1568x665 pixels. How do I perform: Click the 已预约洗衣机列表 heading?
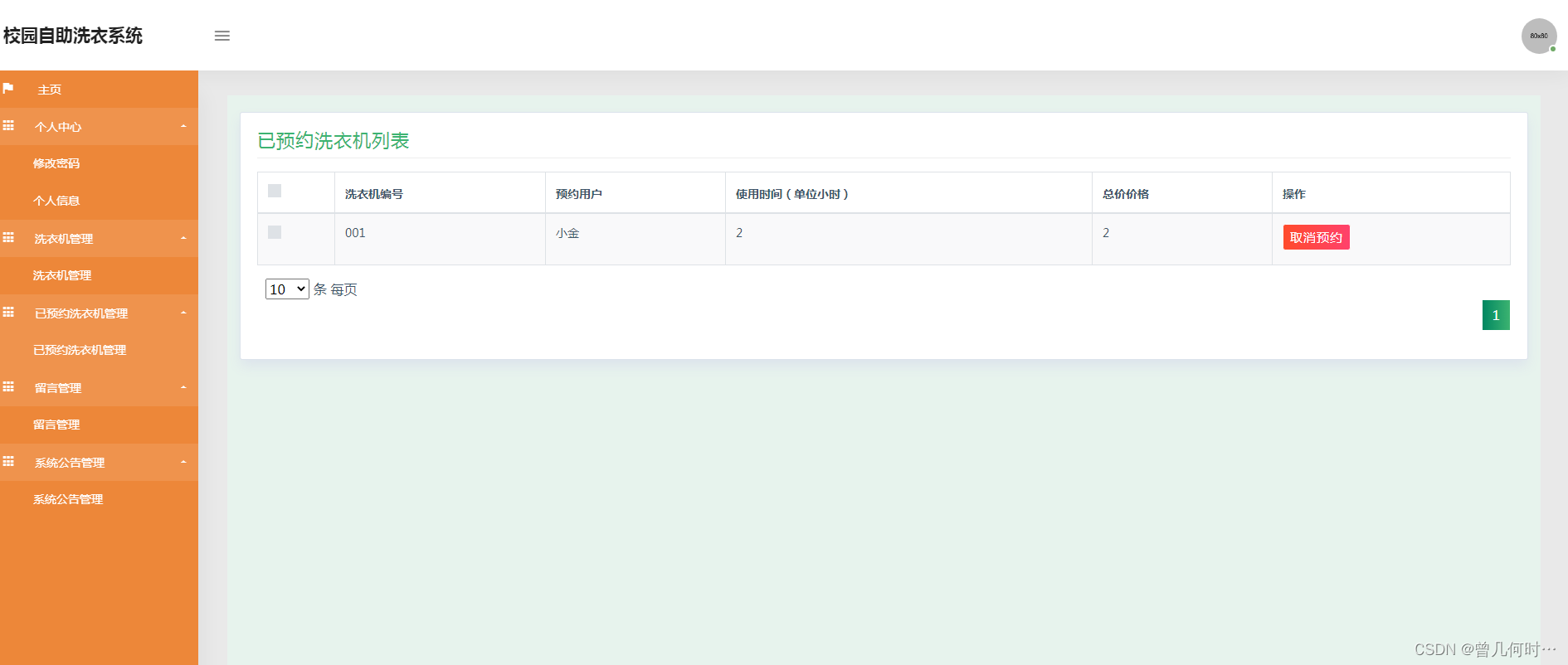tap(334, 141)
